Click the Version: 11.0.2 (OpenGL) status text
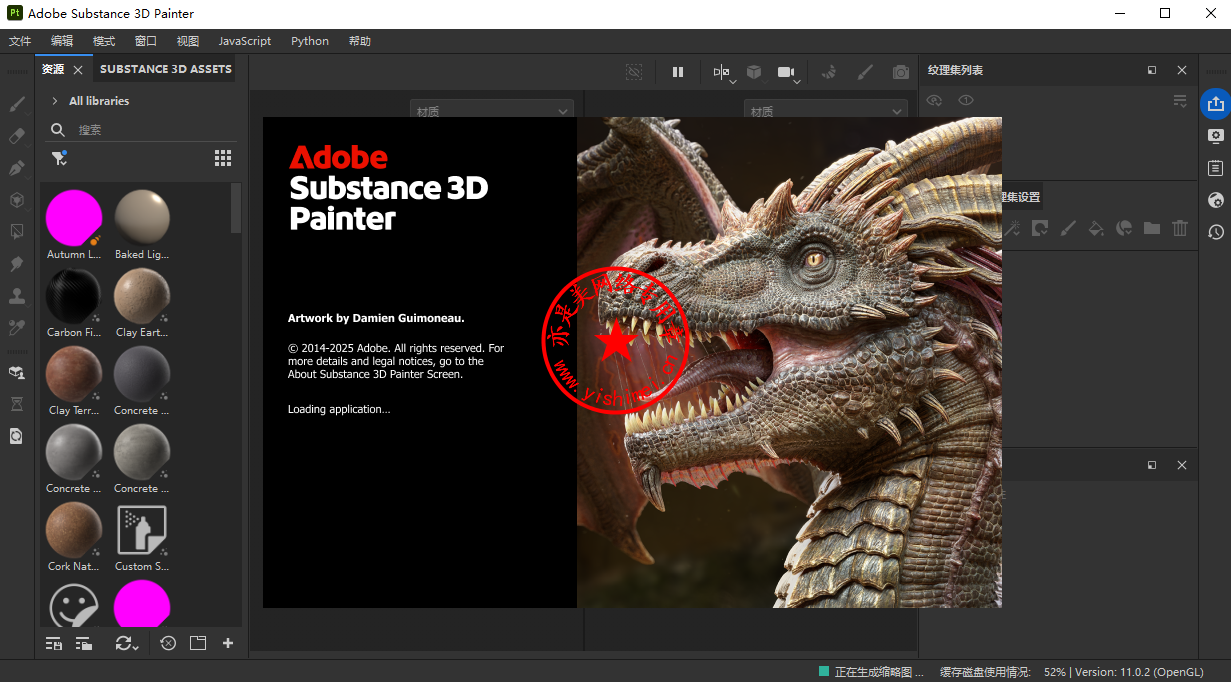Image resolution: width=1231 pixels, height=682 pixels. click(1140, 672)
